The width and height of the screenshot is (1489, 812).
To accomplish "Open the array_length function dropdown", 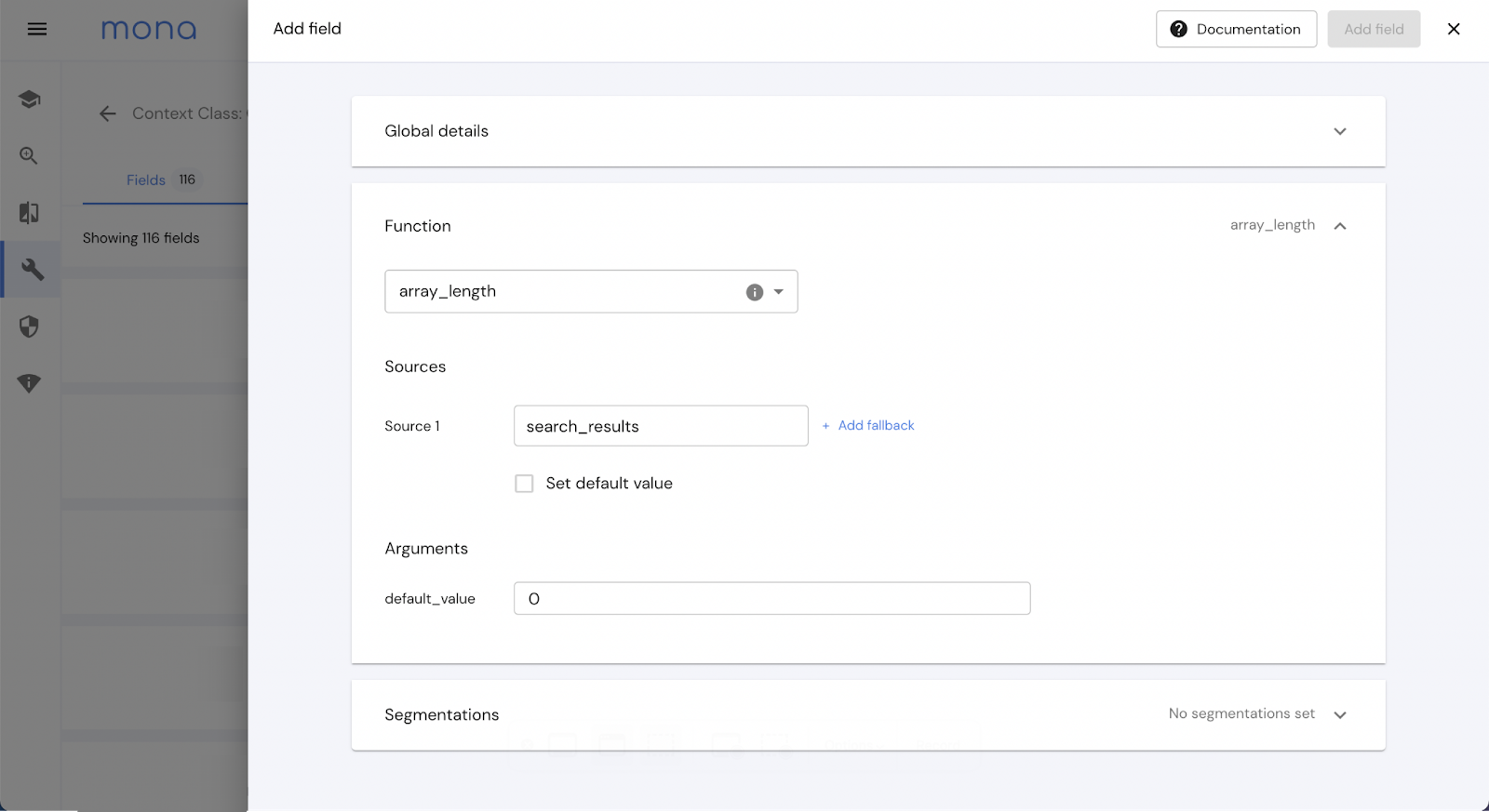I will [x=591, y=292].
